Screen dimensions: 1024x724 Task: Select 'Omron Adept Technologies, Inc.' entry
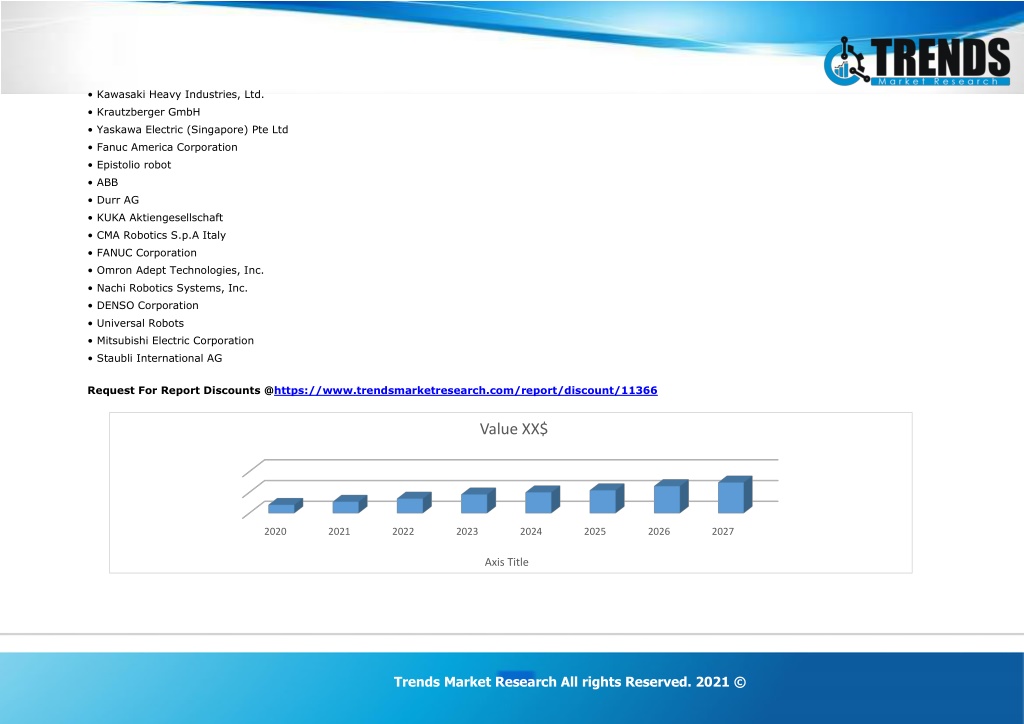(x=180, y=270)
